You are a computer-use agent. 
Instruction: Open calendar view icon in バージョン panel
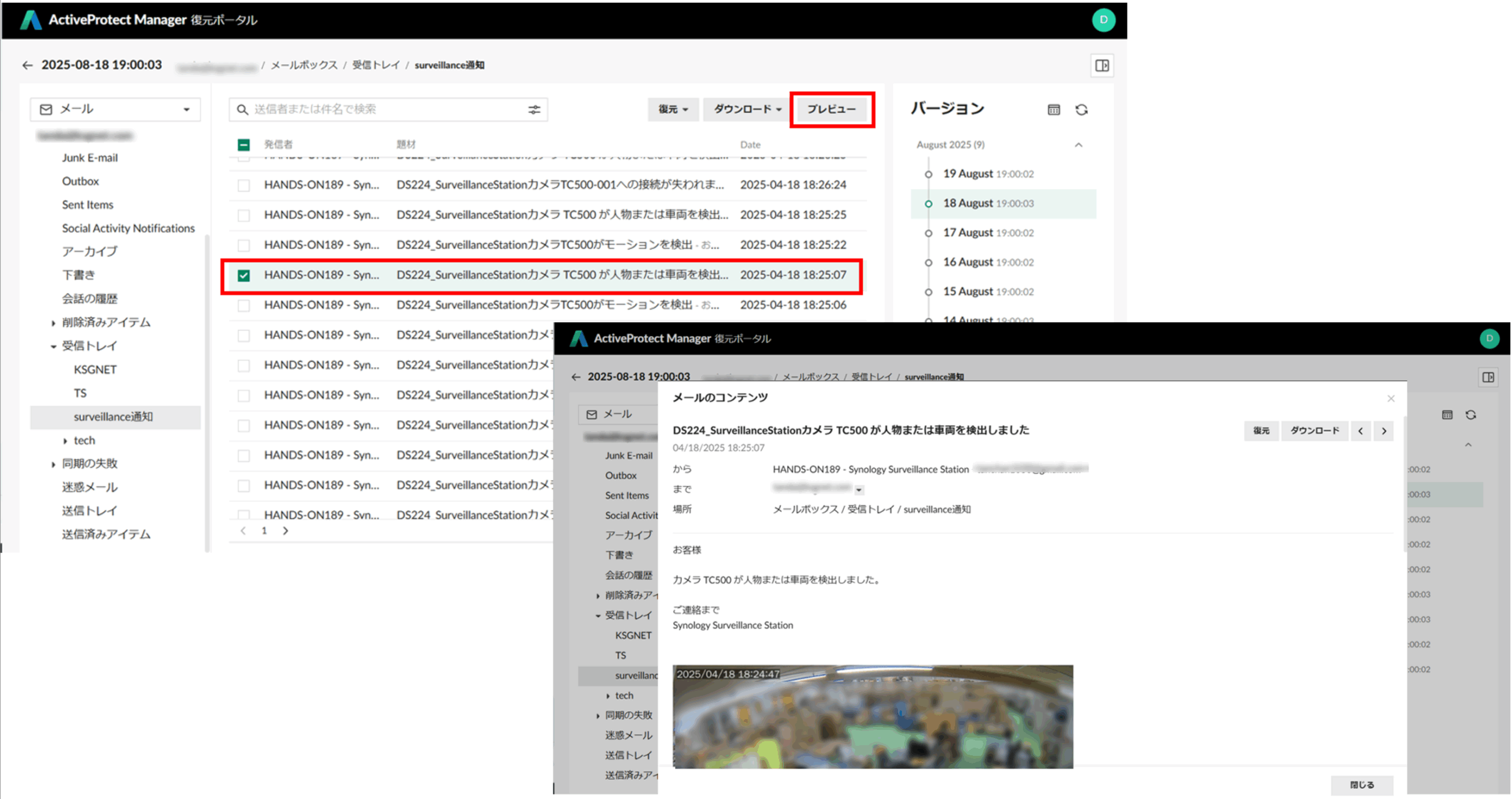[1053, 109]
